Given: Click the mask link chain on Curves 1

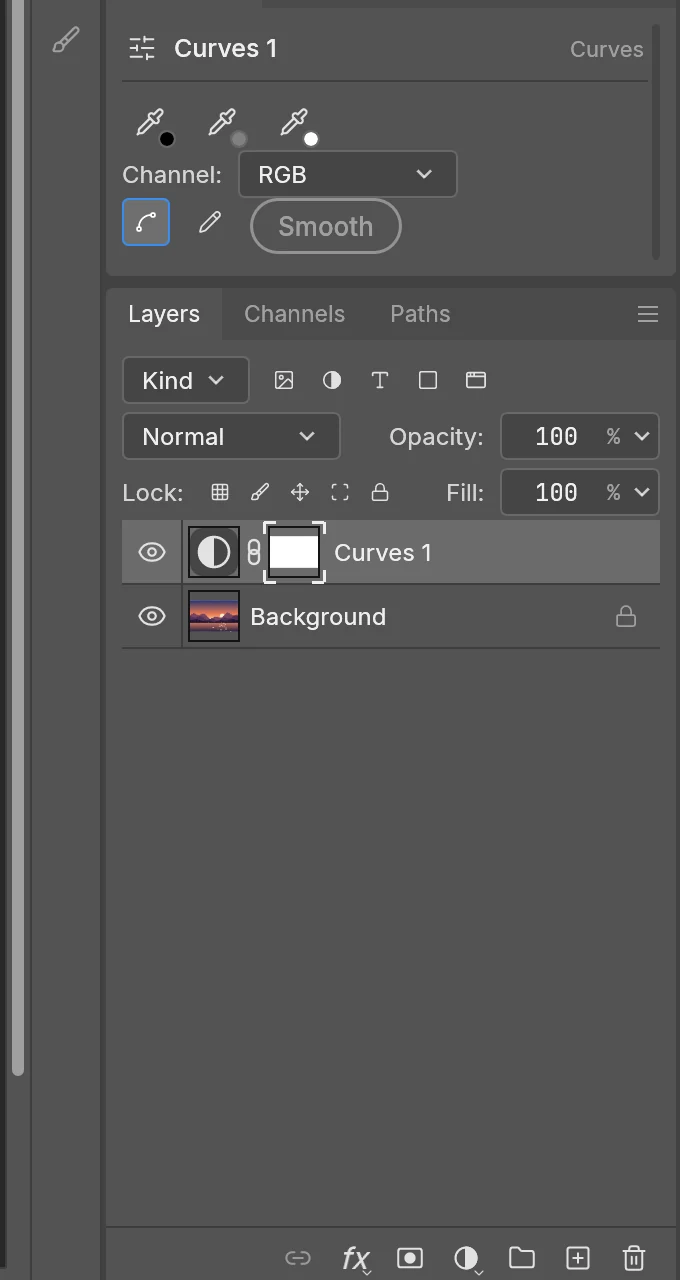Looking at the screenshot, I should [254, 552].
